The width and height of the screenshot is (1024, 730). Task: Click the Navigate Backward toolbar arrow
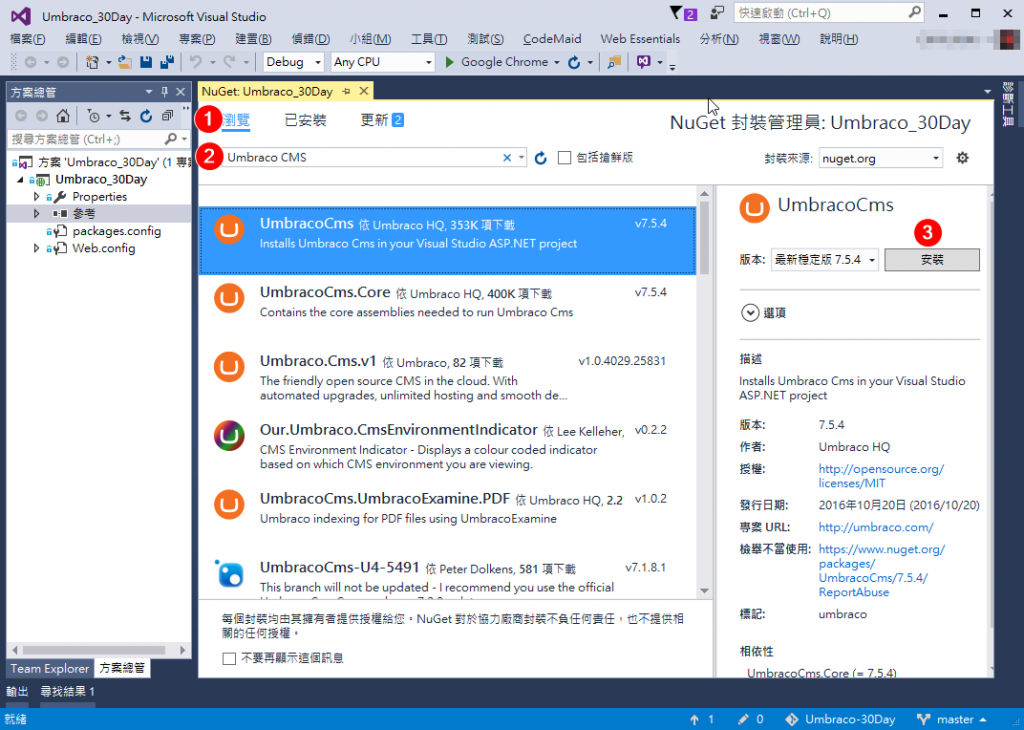coord(30,62)
